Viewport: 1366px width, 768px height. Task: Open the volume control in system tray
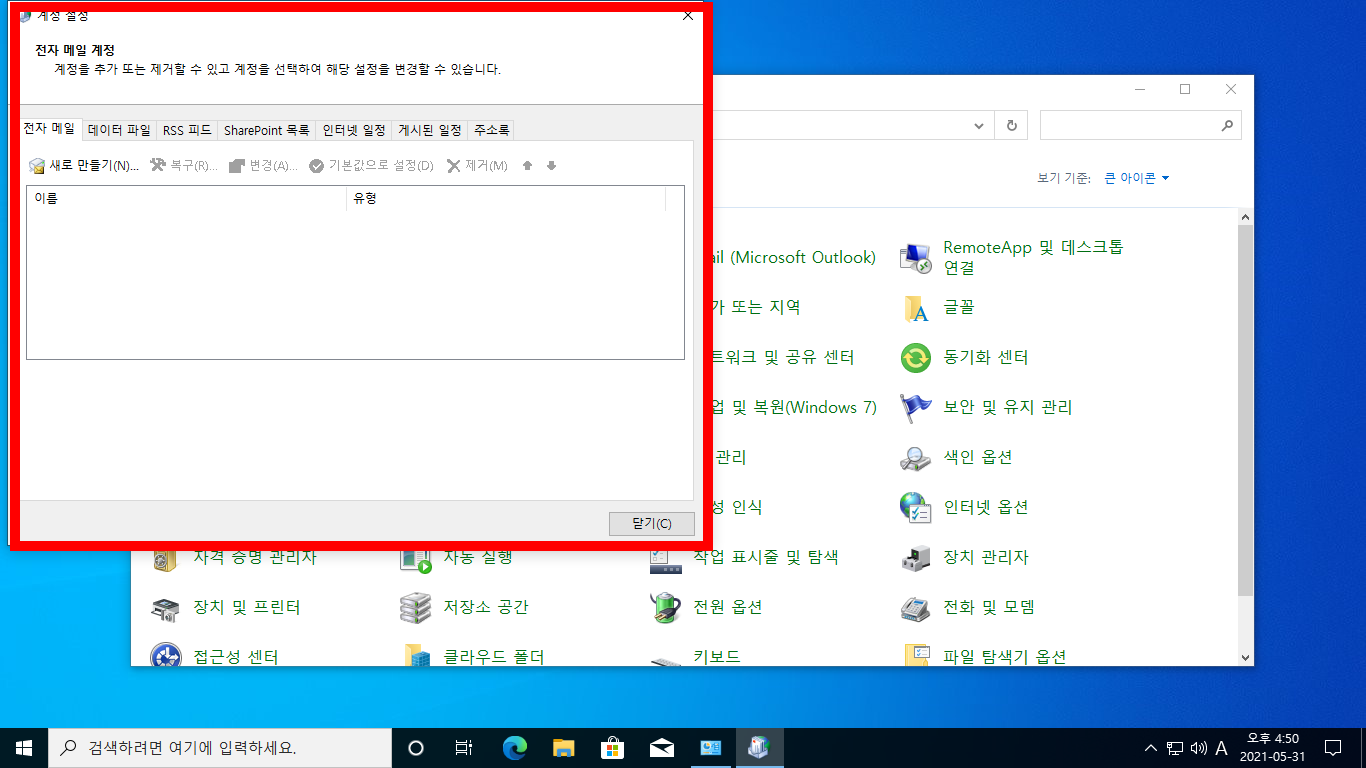coord(1199,748)
